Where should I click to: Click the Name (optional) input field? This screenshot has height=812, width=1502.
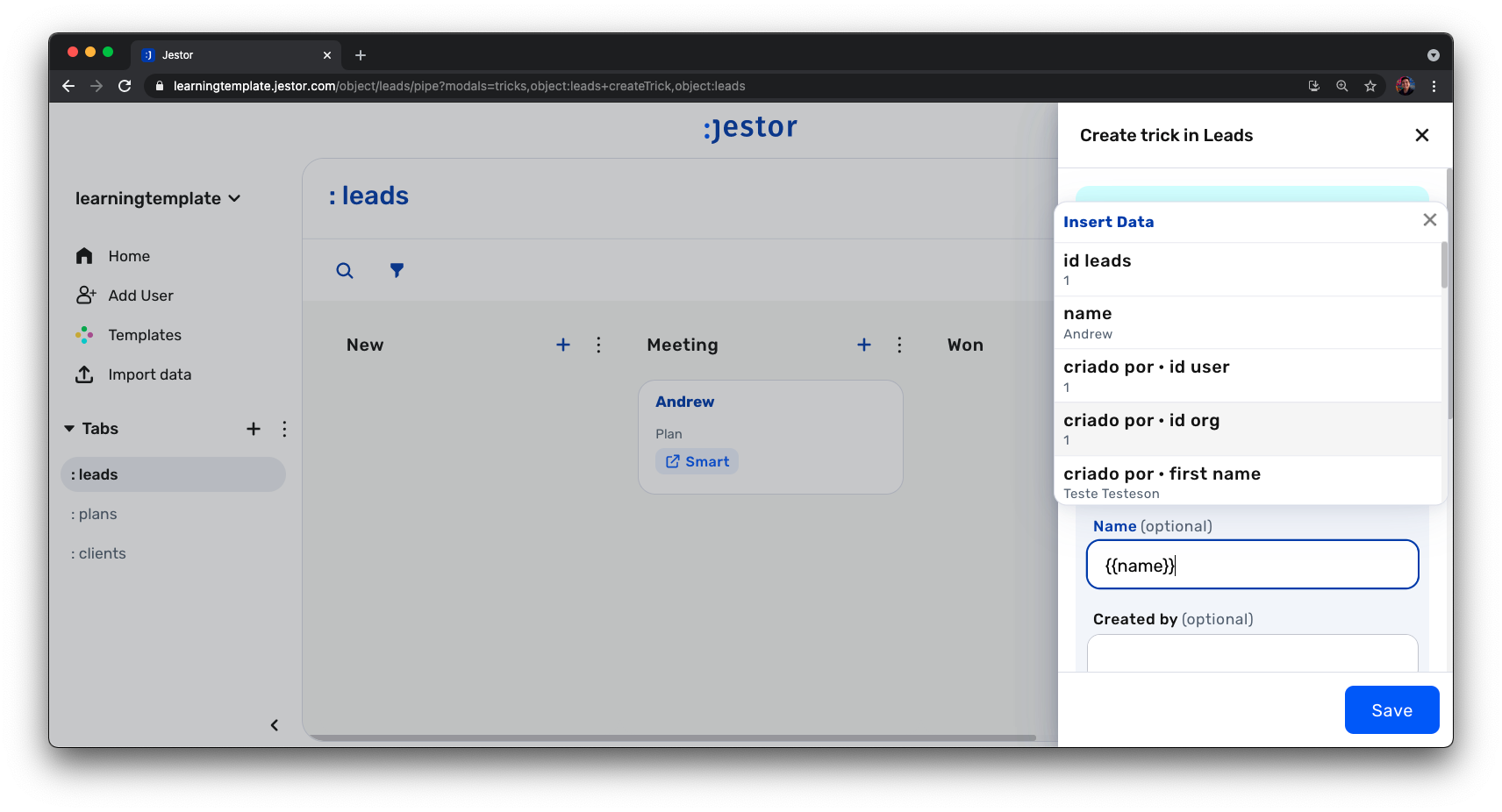pyautogui.click(x=1252, y=565)
